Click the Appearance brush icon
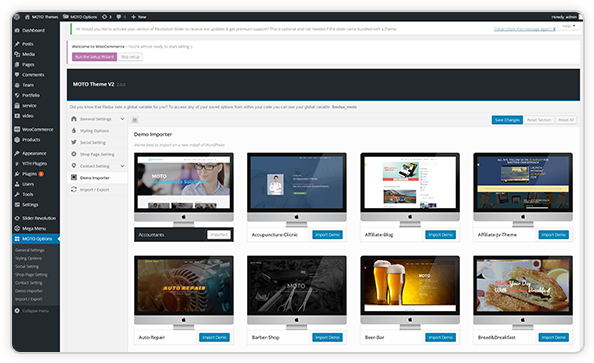The height and width of the screenshot is (363, 594). (x=17, y=153)
